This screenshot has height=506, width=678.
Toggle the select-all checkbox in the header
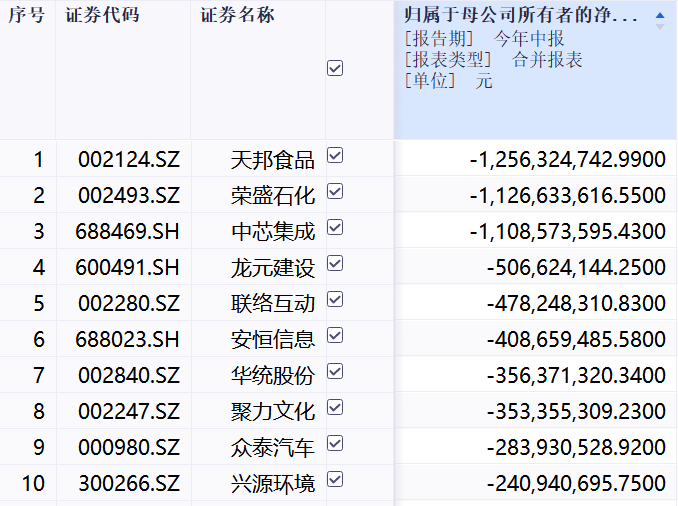pos(335,68)
